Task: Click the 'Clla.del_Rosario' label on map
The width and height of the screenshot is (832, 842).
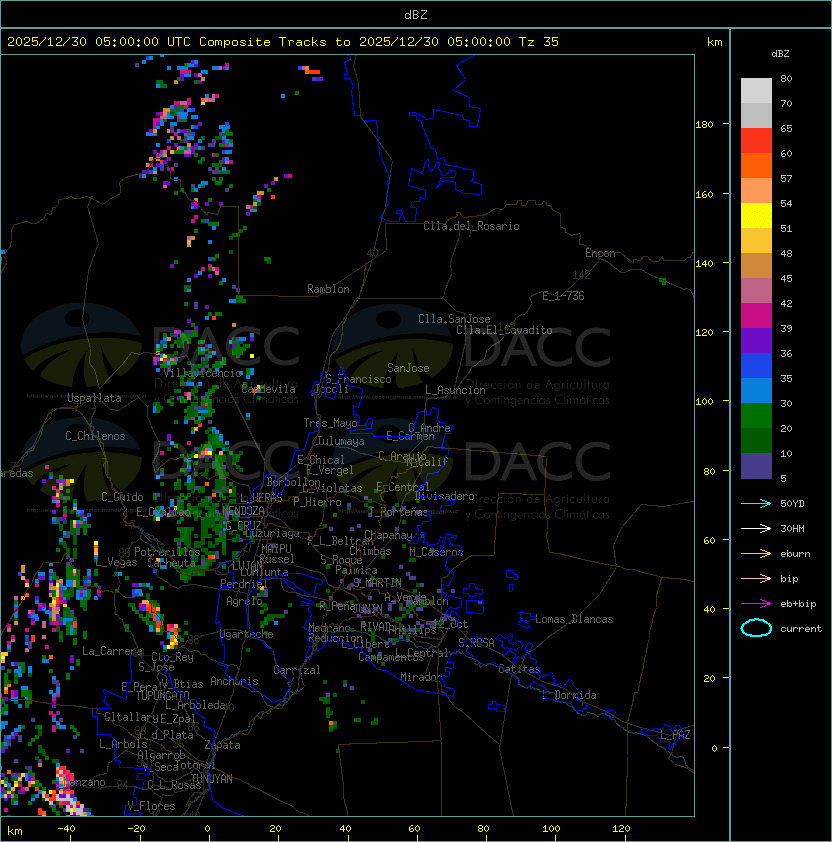Action: (x=471, y=226)
